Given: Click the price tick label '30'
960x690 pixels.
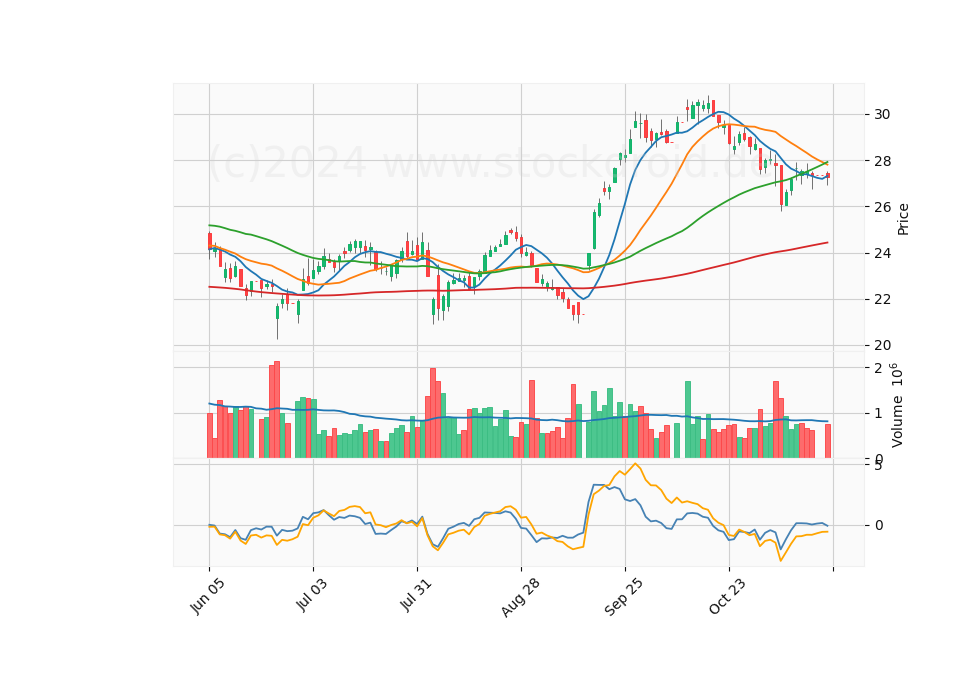Looking at the screenshot, I should click(882, 114).
